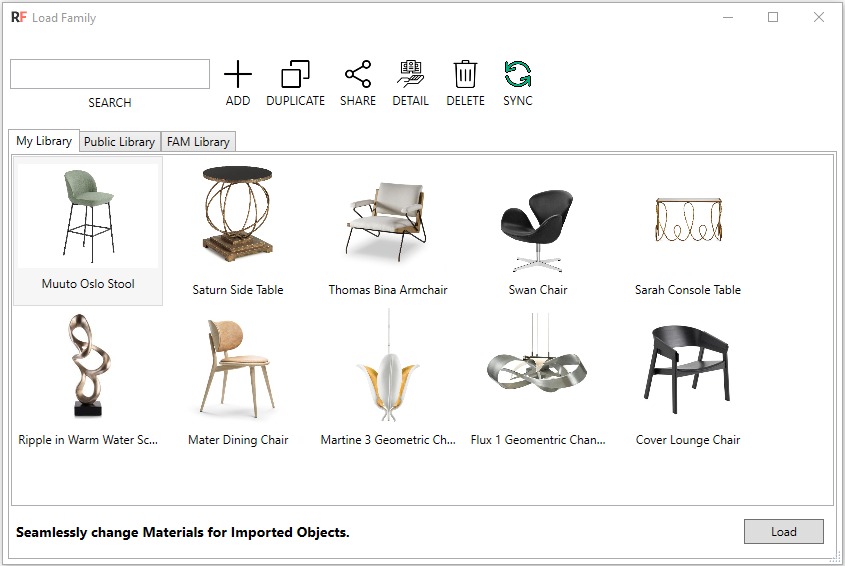
Task: Click the 'Mater Dining Chair' label
Action: [x=238, y=440]
